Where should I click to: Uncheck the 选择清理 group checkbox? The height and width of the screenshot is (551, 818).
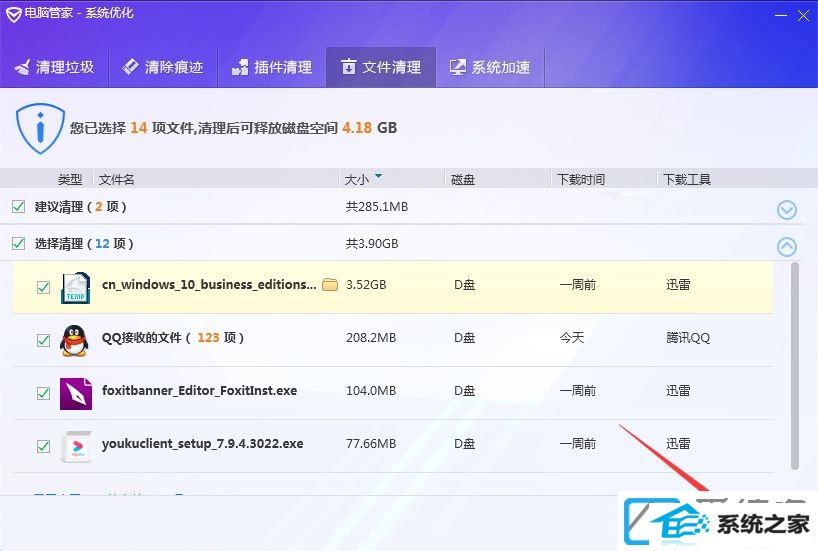pos(19,244)
